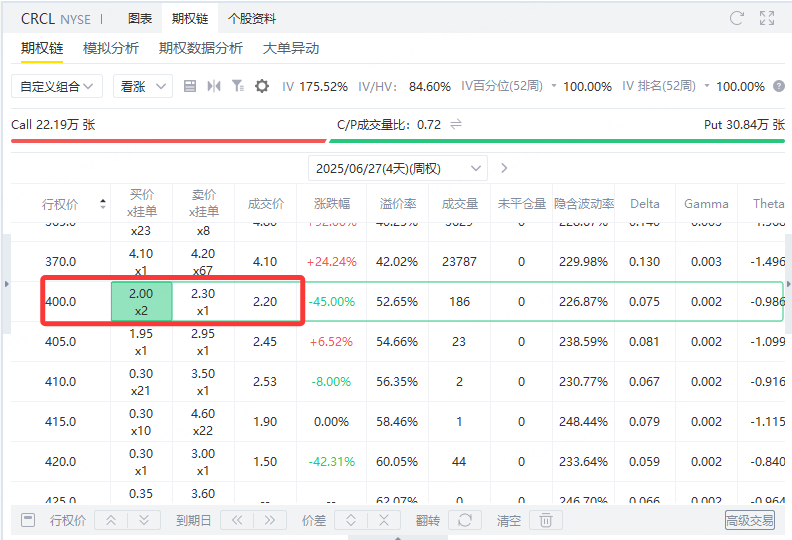
Task: Open the 大单异动 sub-tab
Action: pyautogui.click(x=291, y=48)
